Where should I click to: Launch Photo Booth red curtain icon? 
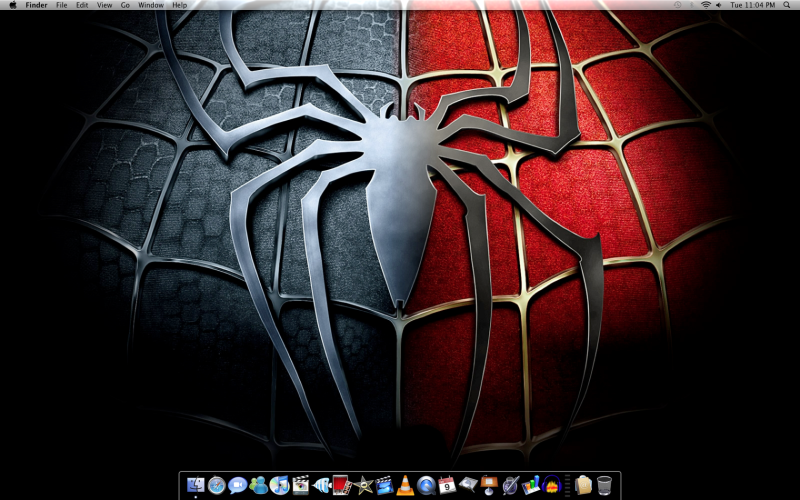coord(342,485)
